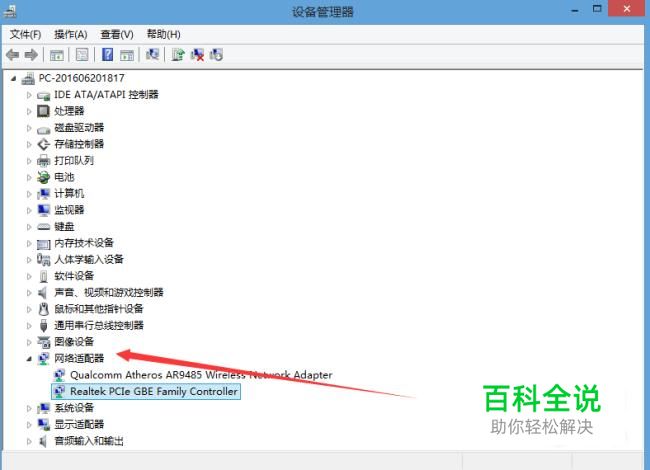The image size is (650, 470).
Task: Expand the 打印队列 category arrow
Action: [x=29, y=161]
